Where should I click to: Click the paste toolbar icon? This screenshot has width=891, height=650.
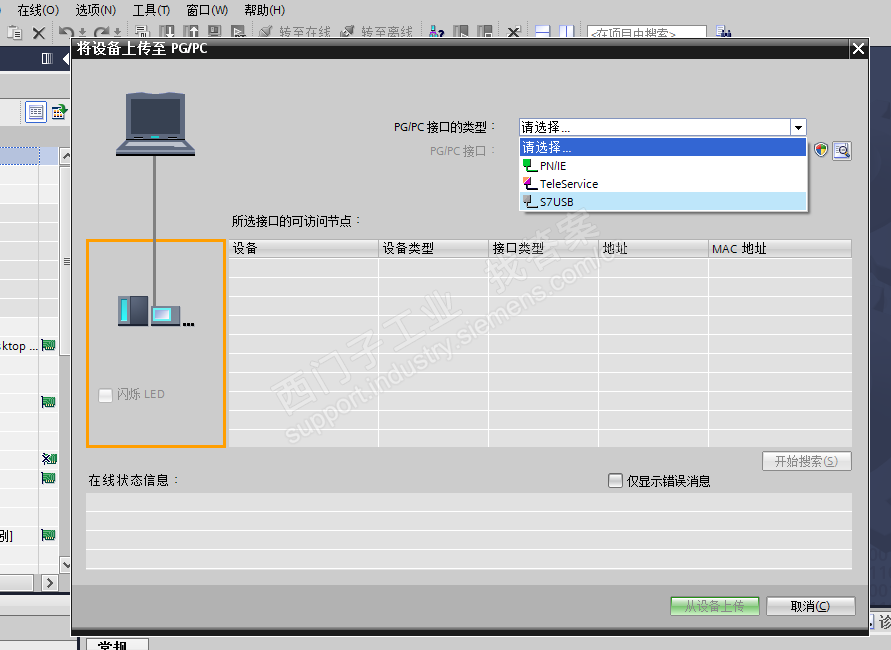[x=15, y=32]
